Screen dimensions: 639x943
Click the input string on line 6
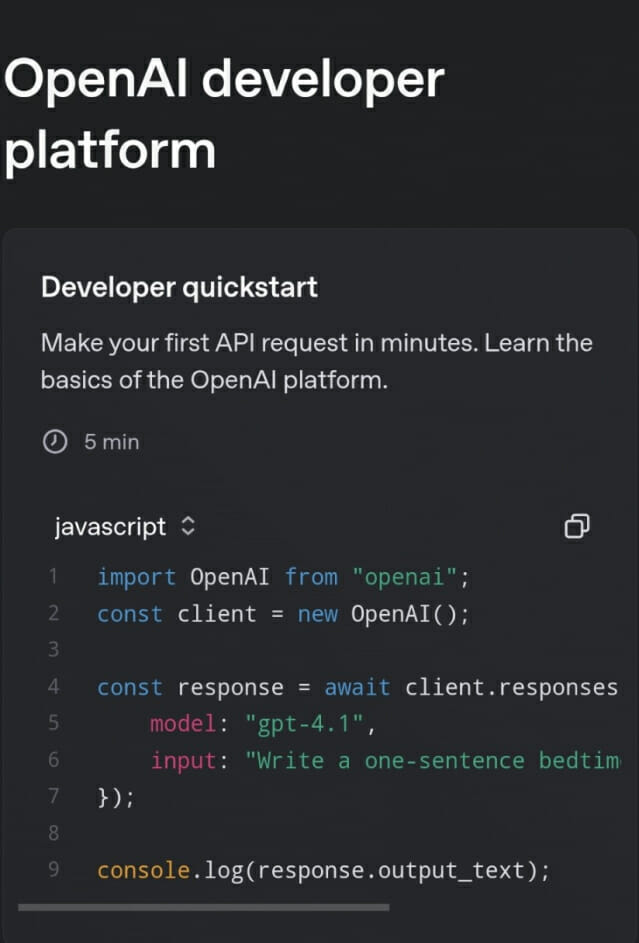tap(433, 761)
